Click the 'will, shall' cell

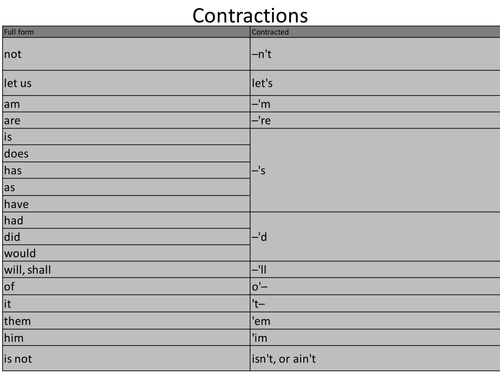[x=126, y=270]
